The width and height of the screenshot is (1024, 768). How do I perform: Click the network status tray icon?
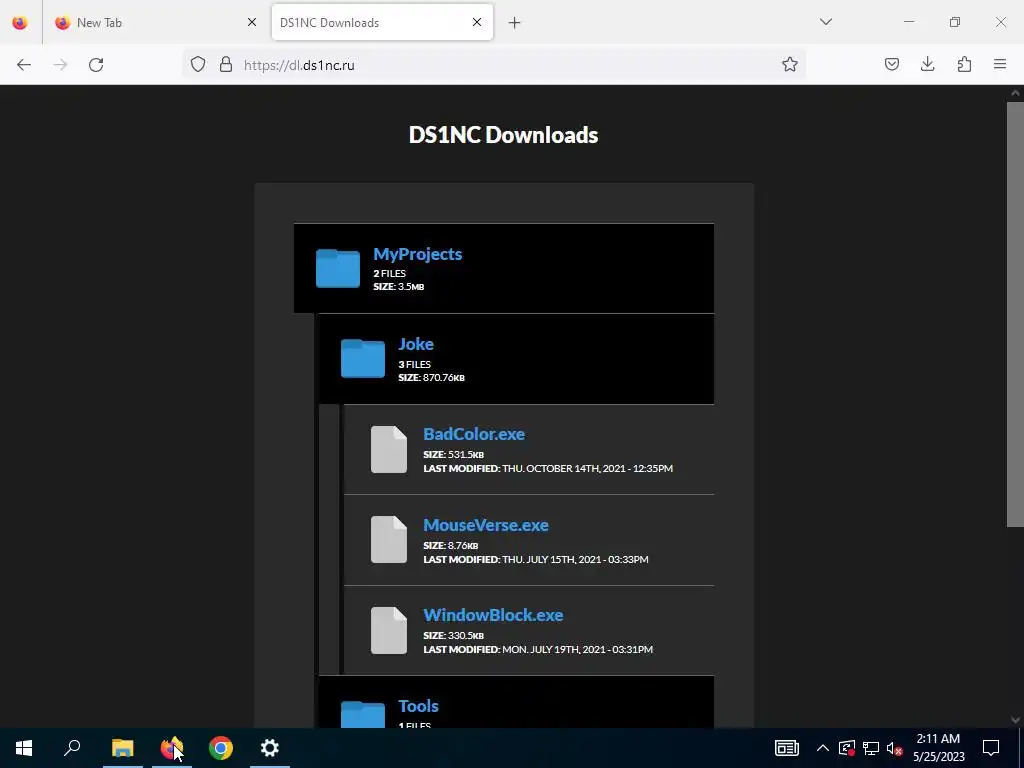[x=871, y=748]
